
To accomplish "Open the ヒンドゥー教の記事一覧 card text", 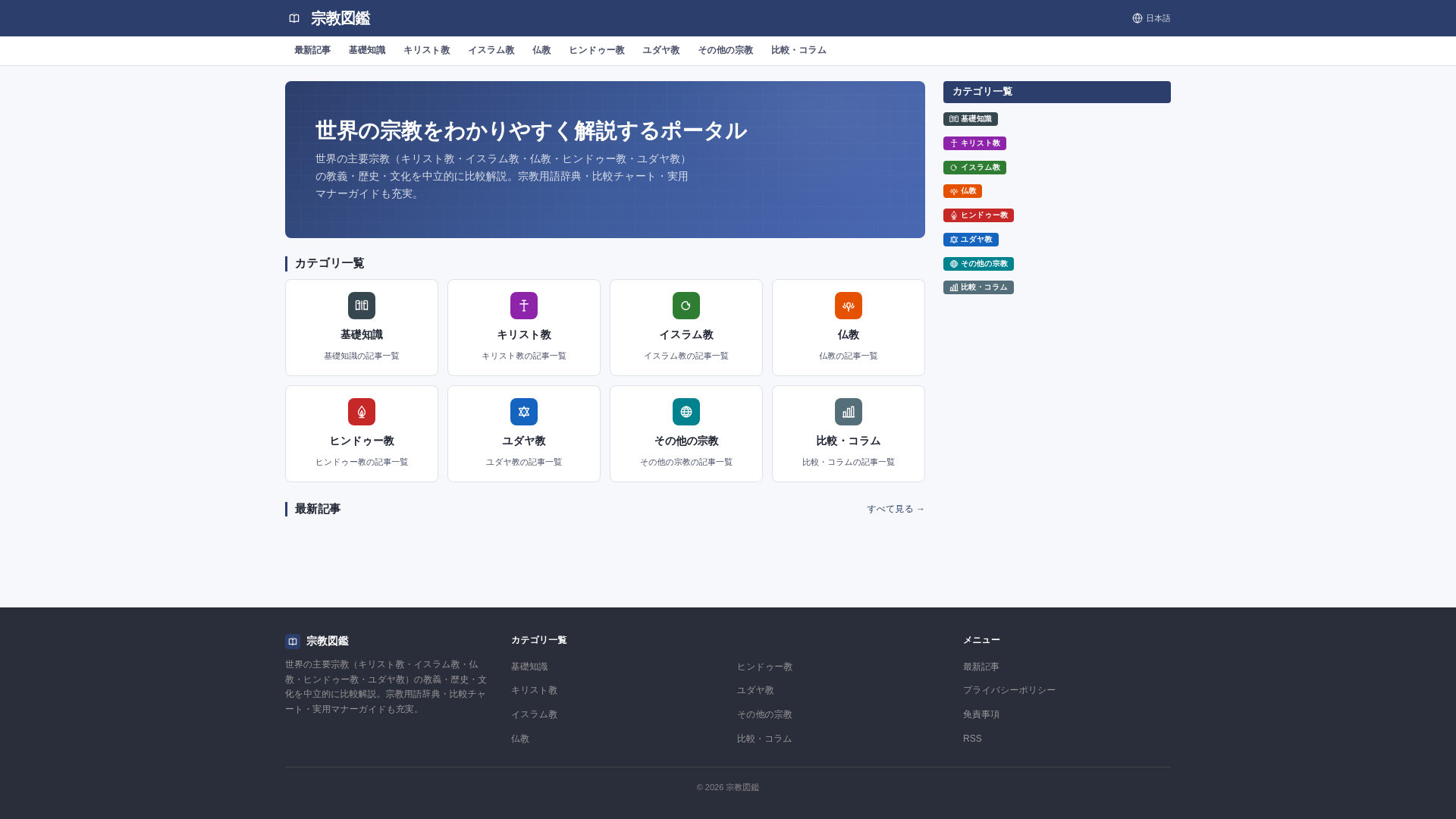I will click(x=362, y=462).
